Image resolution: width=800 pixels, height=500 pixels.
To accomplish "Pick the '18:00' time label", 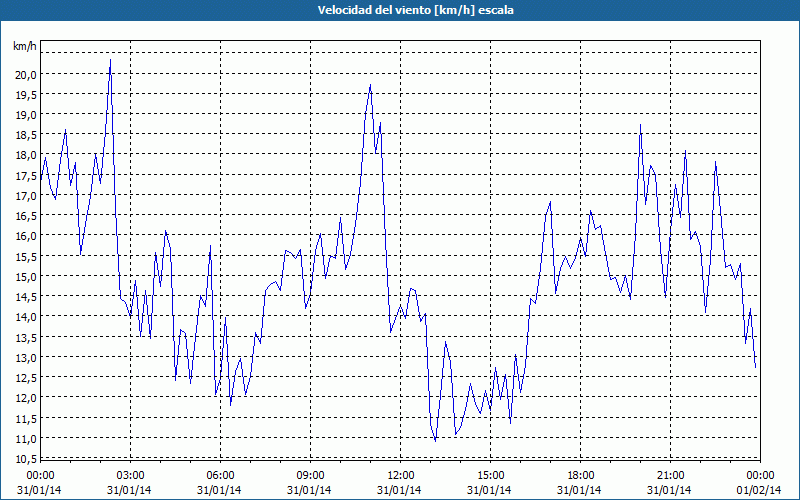I will (x=580, y=476).
